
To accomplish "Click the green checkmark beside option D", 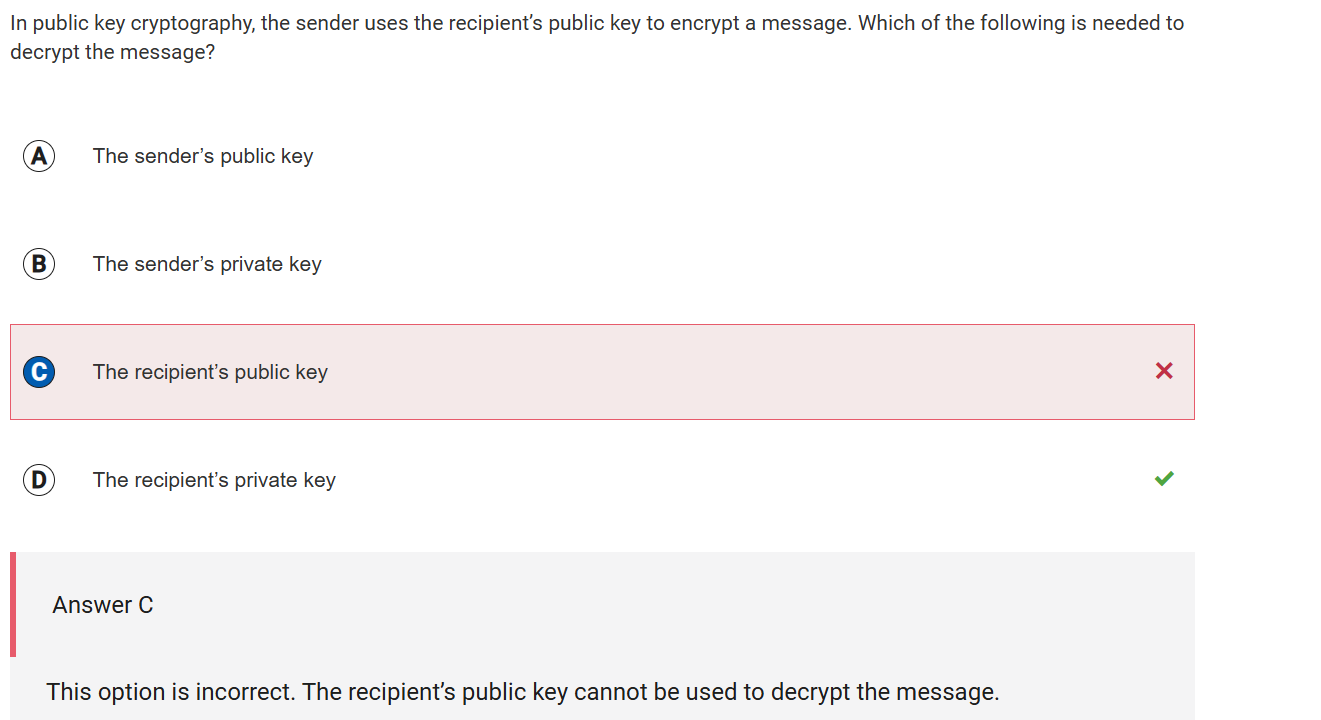I will [1164, 479].
